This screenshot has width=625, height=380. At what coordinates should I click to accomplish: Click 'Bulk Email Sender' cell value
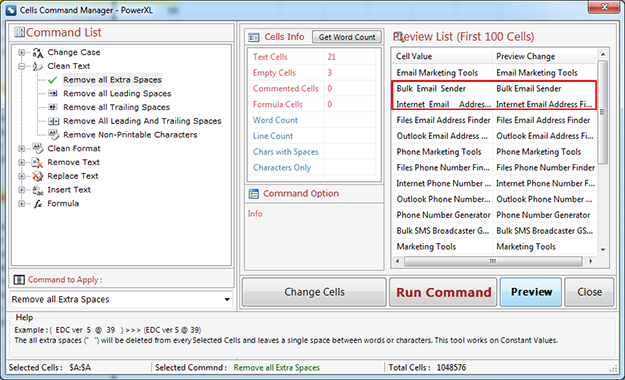431,89
